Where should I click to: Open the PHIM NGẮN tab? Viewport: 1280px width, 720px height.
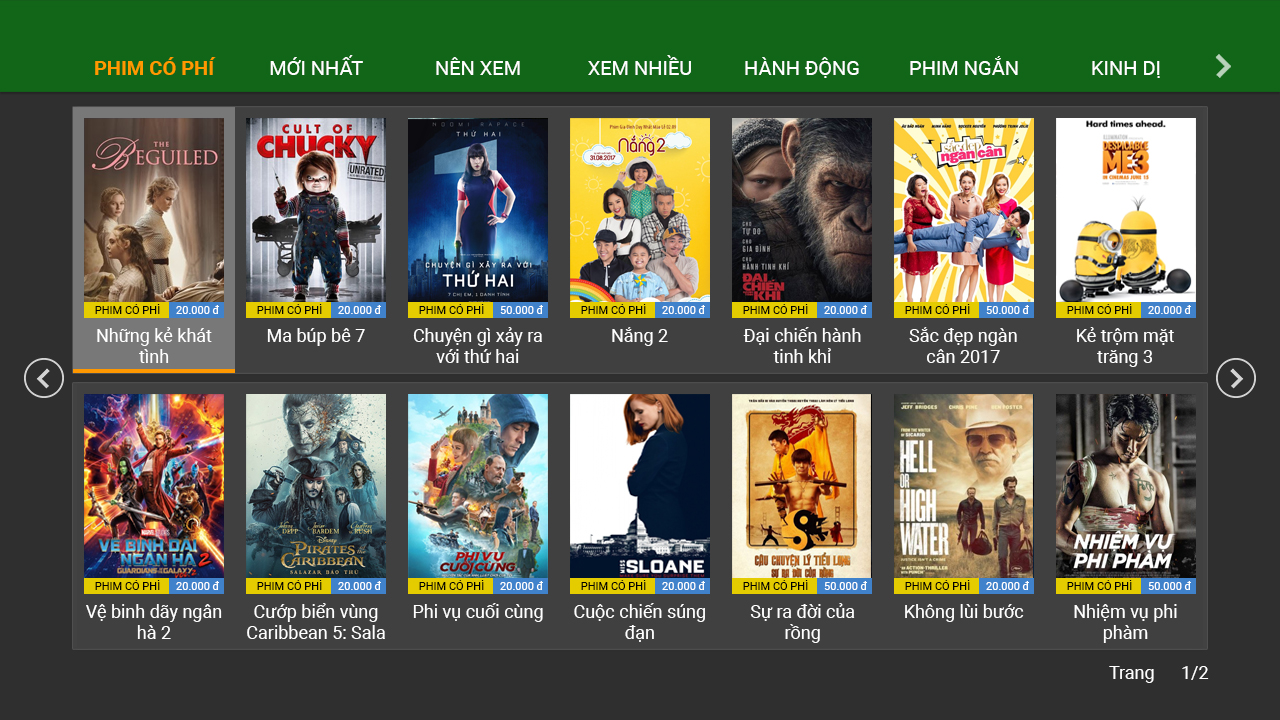pyautogui.click(x=964, y=68)
